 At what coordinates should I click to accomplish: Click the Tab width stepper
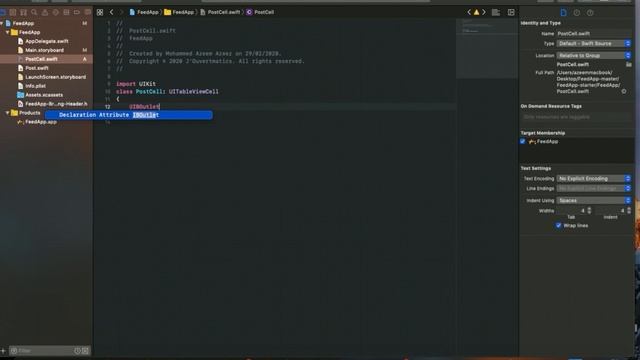[x=589, y=211]
